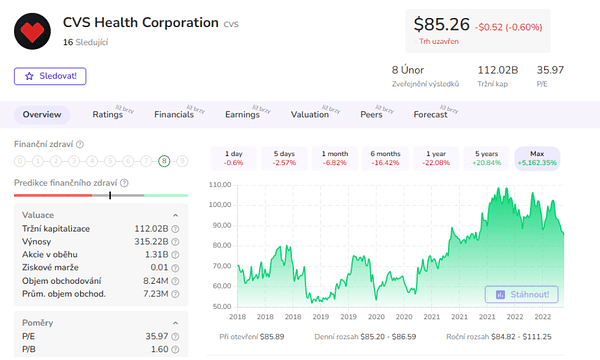
Task: Click the CVS heart logo icon
Action: click(x=32, y=31)
